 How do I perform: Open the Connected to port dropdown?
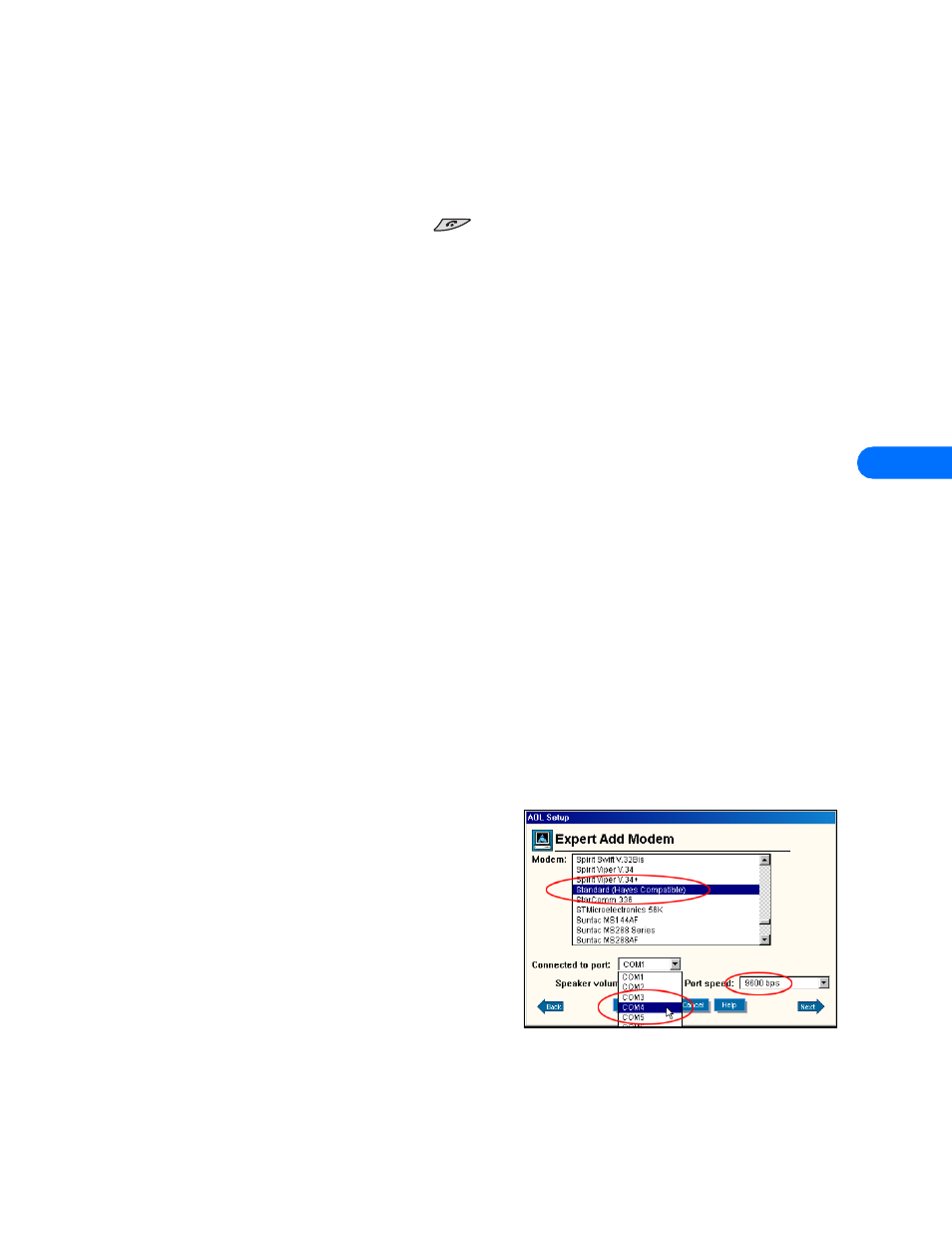coord(650,964)
